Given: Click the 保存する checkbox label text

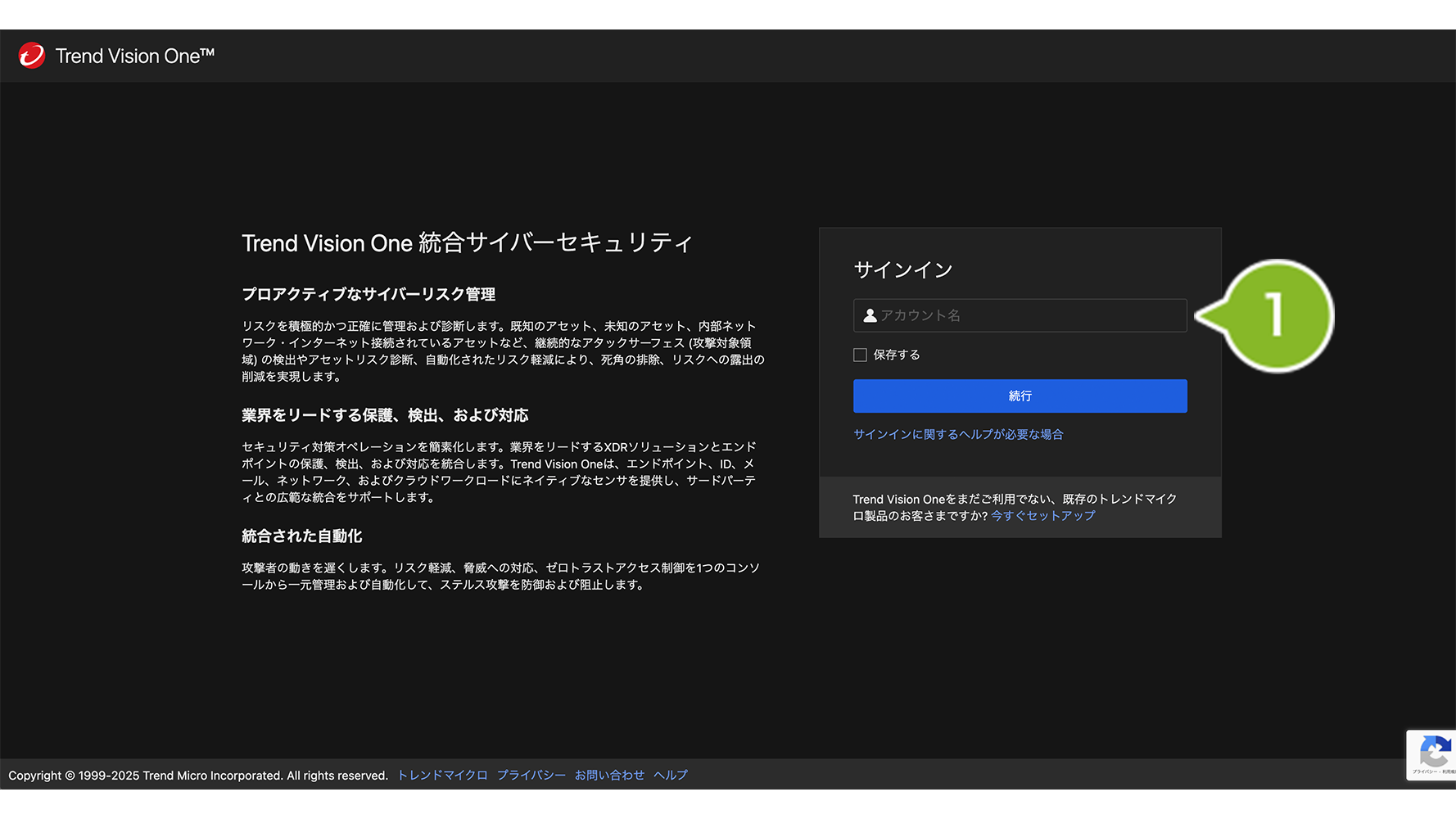Looking at the screenshot, I should click(x=897, y=355).
